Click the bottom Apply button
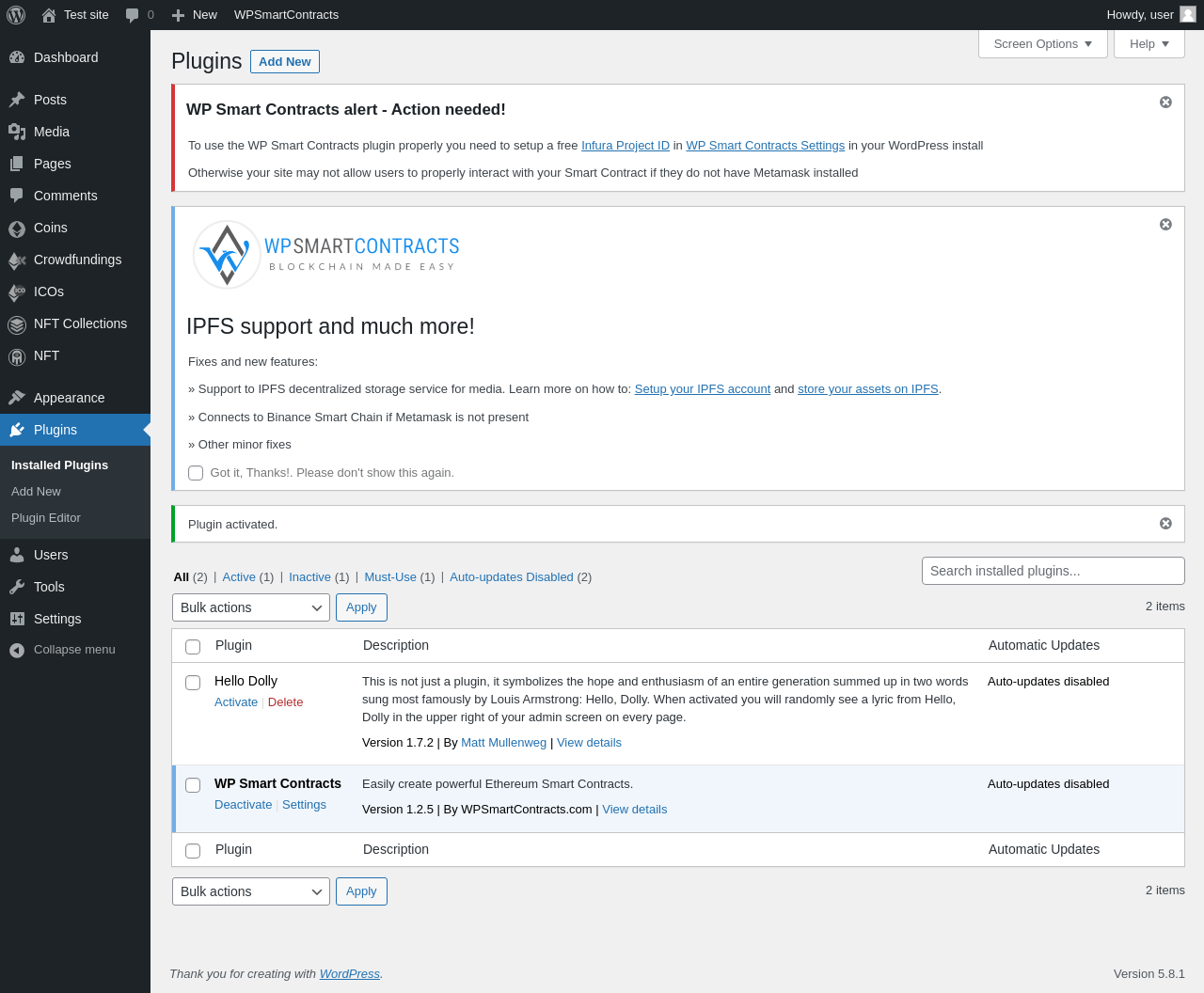The width and height of the screenshot is (1204, 993). 361,891
